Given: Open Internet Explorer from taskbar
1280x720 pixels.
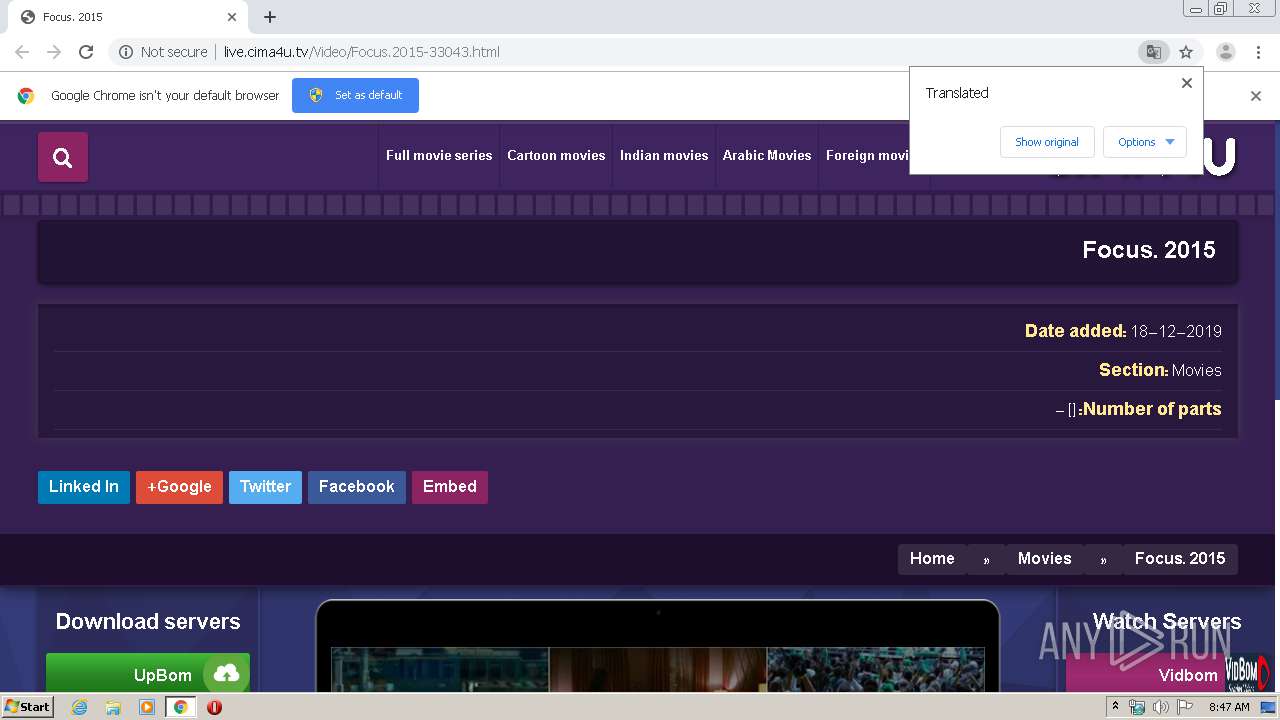Looking at the screenshot, I should [79, 707].
